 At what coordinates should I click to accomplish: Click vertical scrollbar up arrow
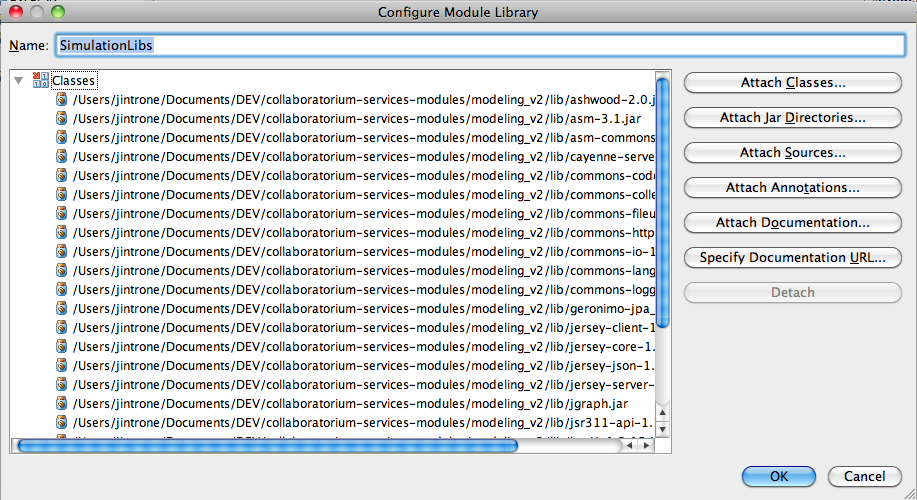(x=663, y=413)
